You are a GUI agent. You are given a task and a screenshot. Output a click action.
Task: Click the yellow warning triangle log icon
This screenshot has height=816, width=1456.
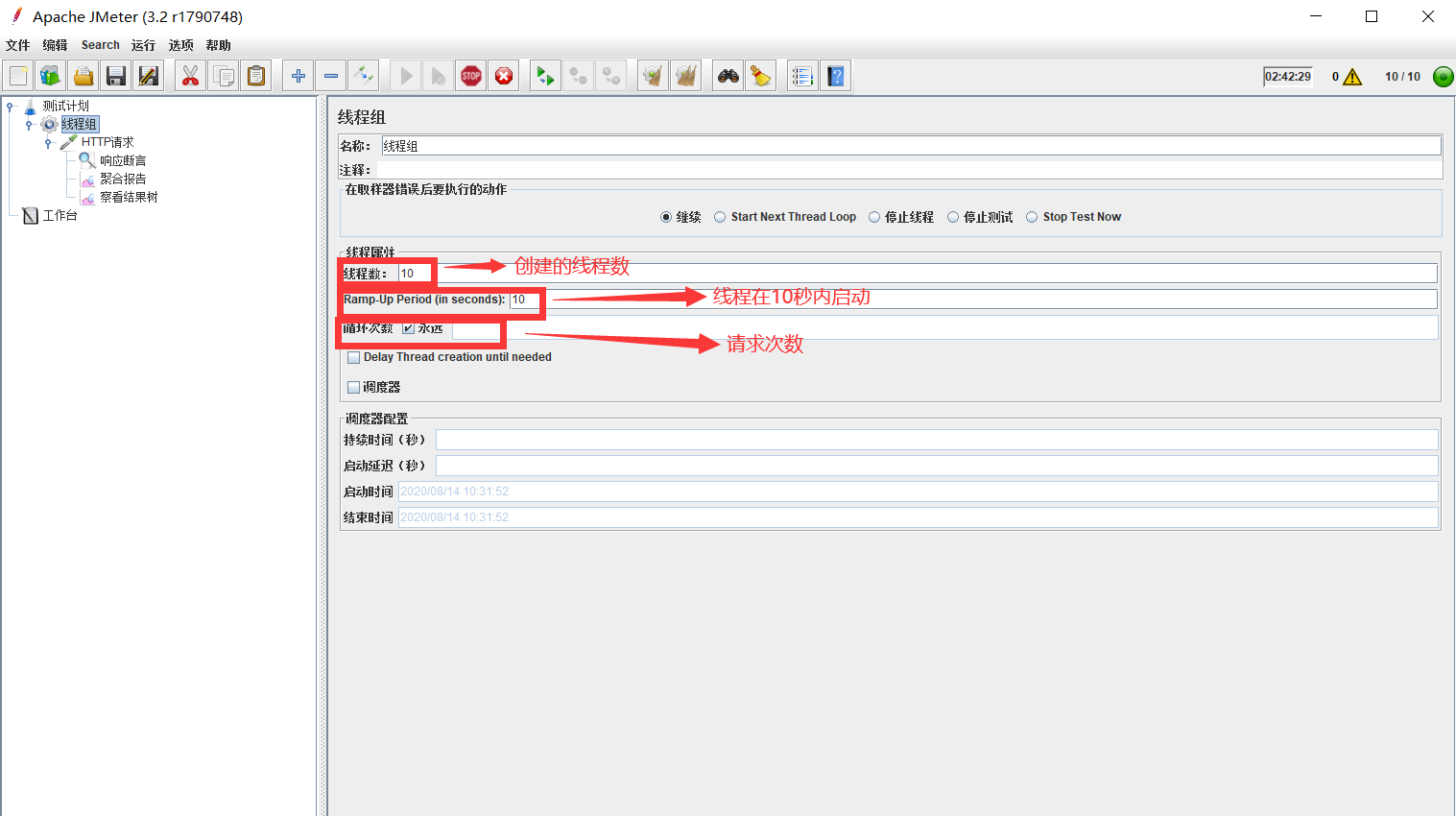1352,77
